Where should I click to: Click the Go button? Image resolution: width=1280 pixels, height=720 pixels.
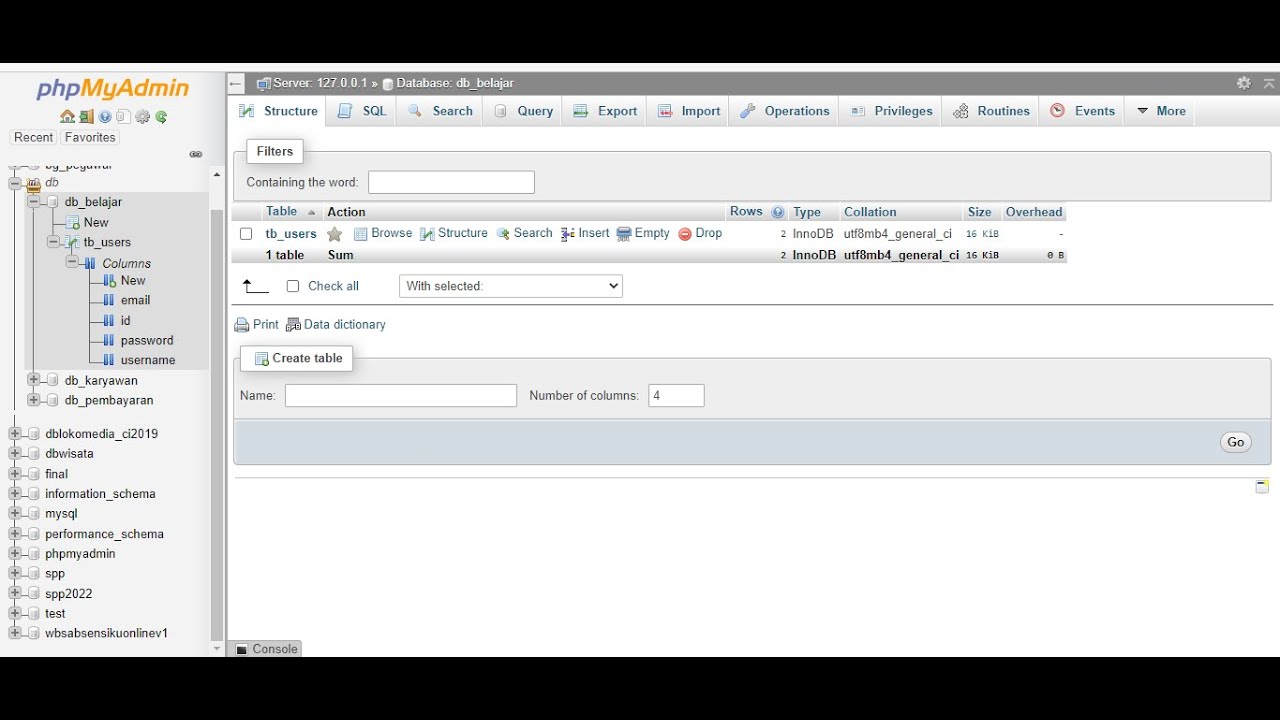[x=1236, y=442]
